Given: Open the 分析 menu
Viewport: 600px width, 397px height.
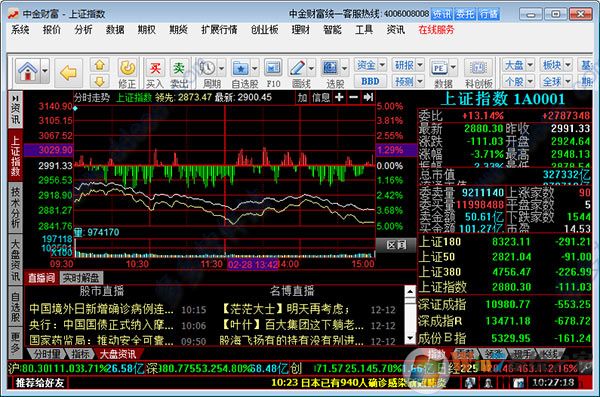Looking at the screenshot, I should coord(83,30).
